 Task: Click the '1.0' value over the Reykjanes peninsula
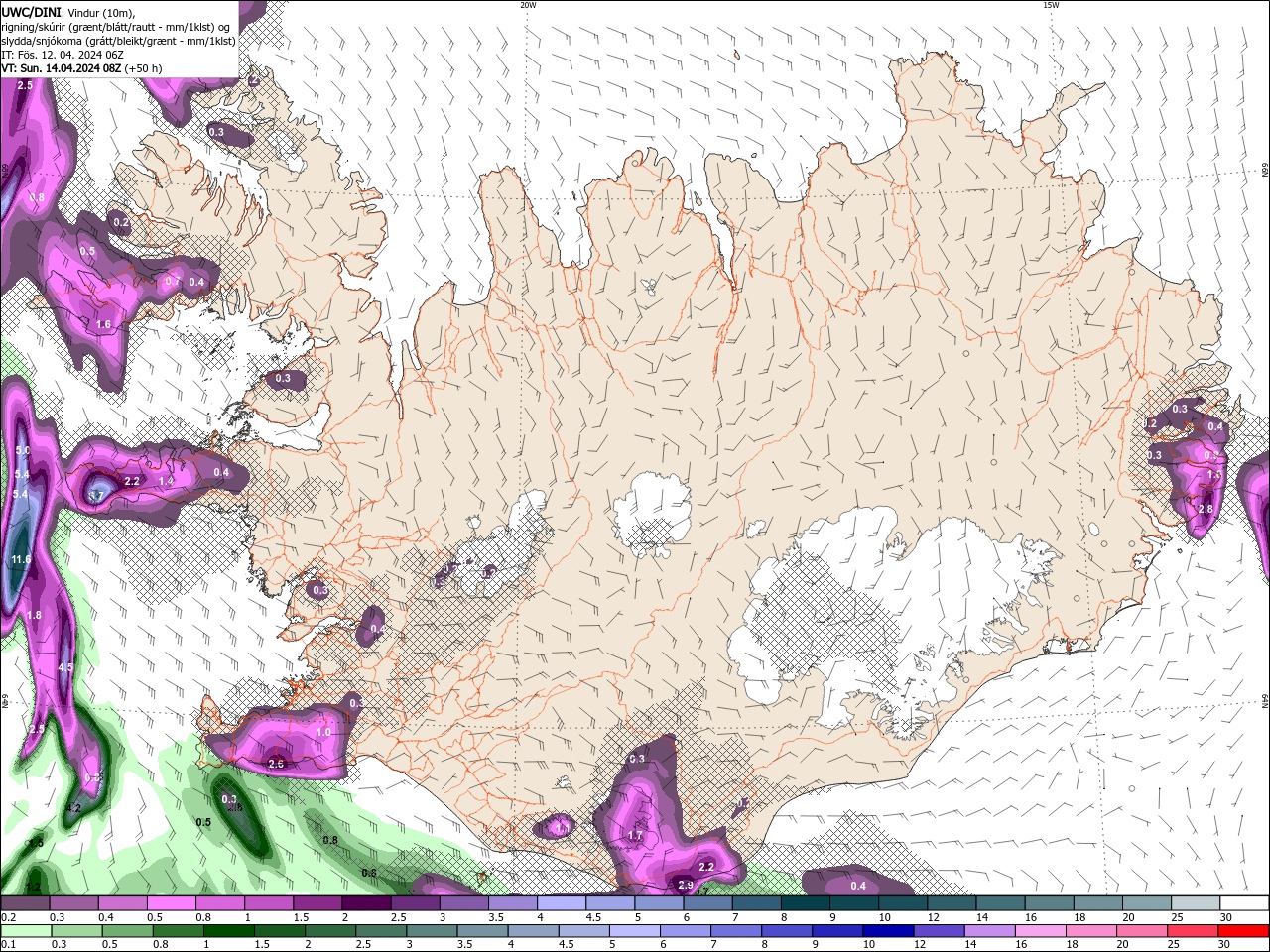[x=323, y=732]
